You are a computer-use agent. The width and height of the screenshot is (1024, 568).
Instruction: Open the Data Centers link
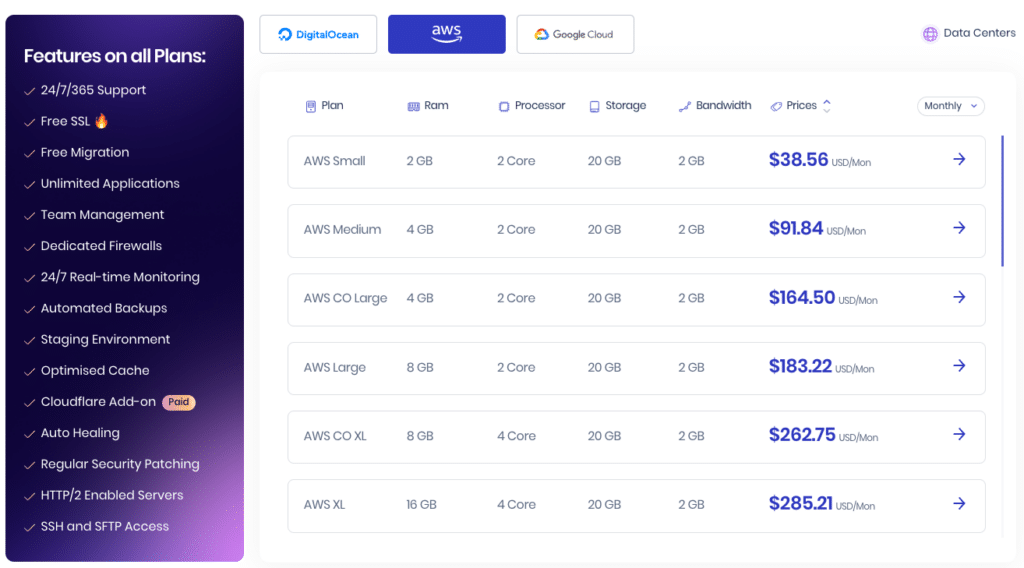click(979, 33)
